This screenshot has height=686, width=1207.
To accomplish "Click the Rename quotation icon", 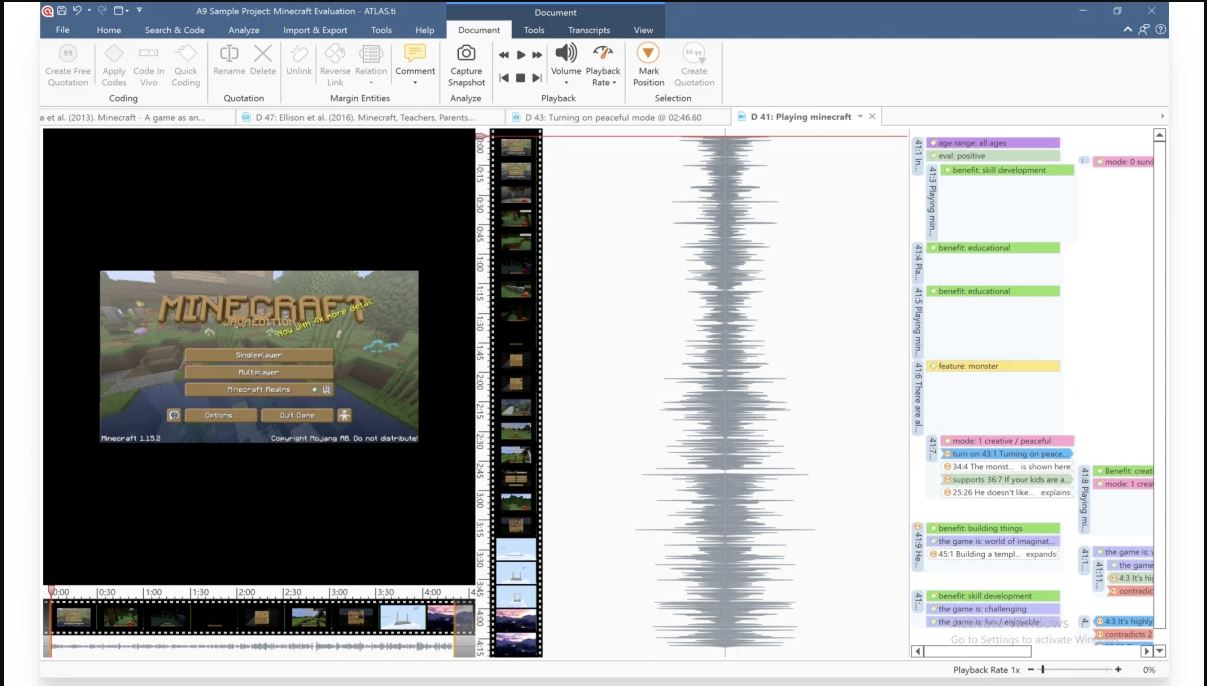I will (228, 54).
